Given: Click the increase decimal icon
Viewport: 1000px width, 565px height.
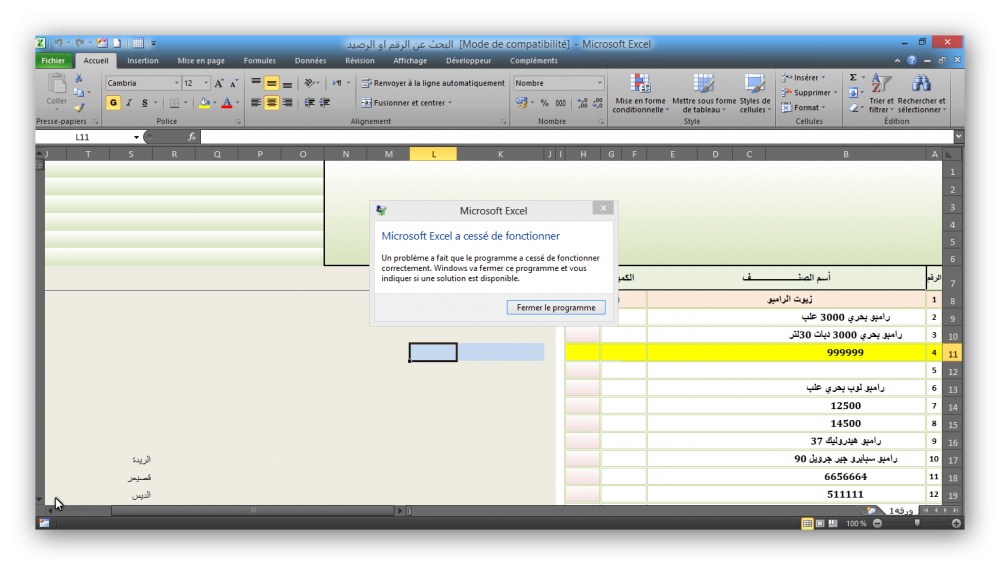Looking at the screenshot, I should click(582, 103).
